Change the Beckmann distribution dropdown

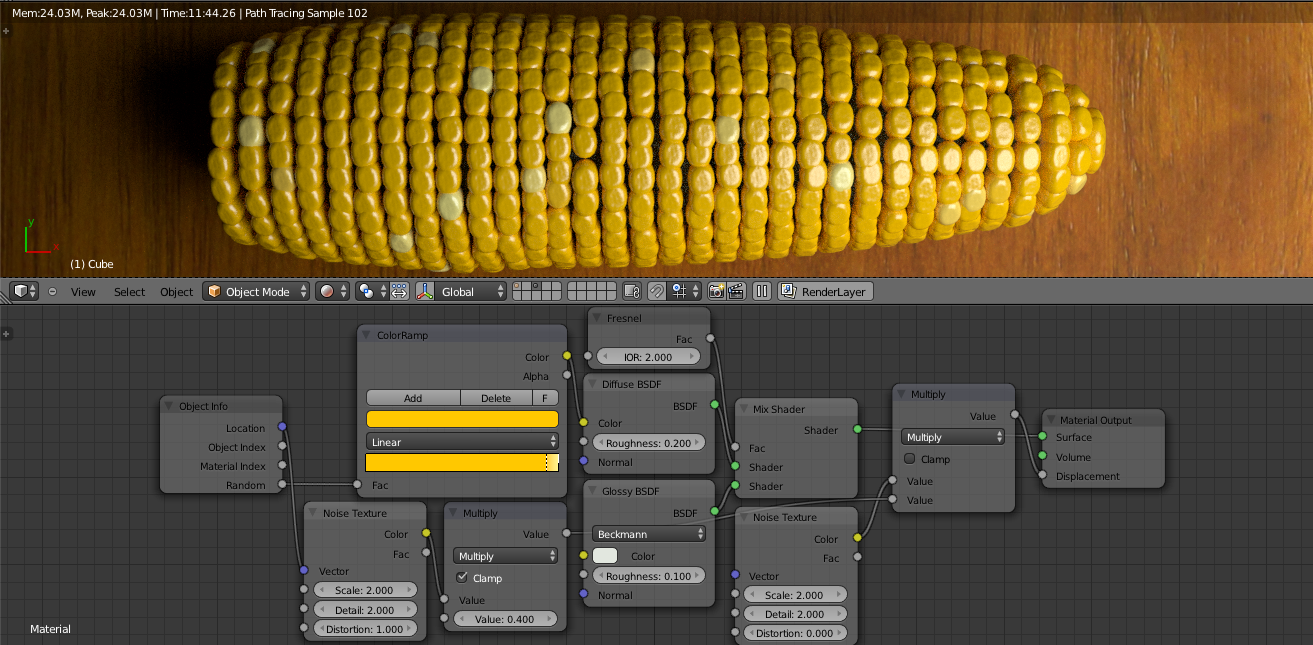point(648,534)
